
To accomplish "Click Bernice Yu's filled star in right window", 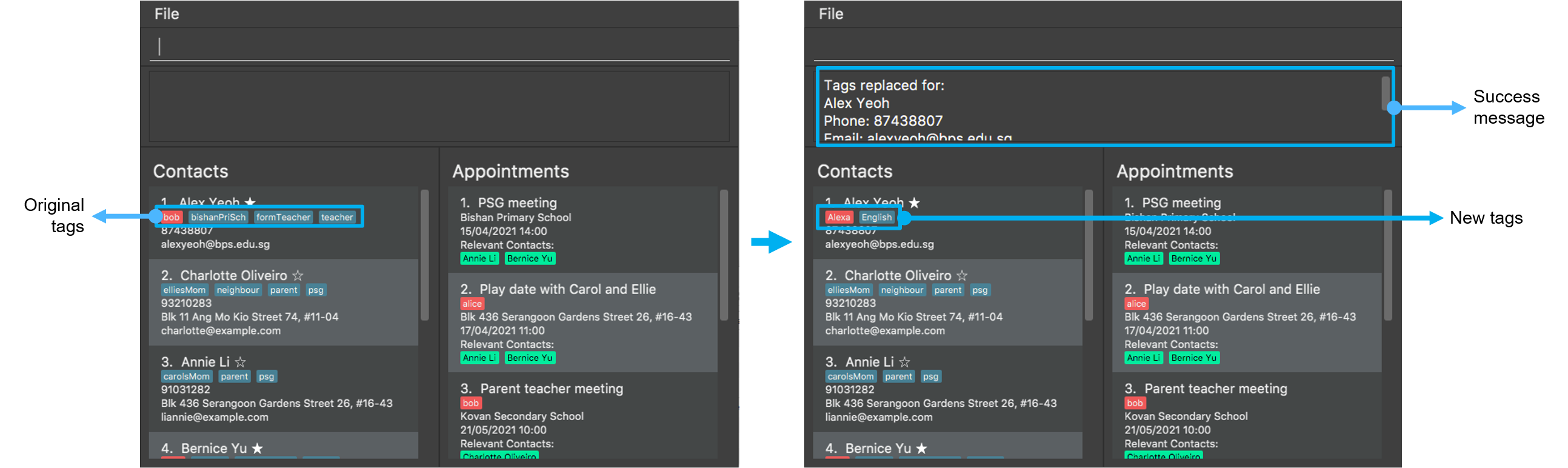I will tap(921, 449).
